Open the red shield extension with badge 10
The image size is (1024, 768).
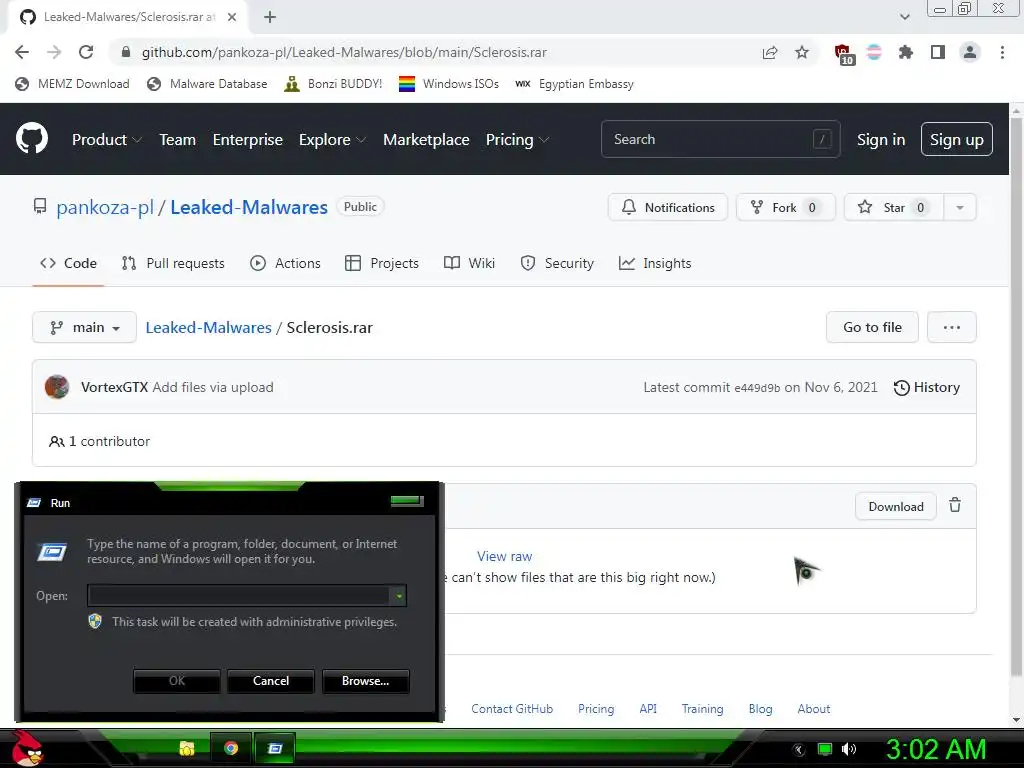(843, 54)
